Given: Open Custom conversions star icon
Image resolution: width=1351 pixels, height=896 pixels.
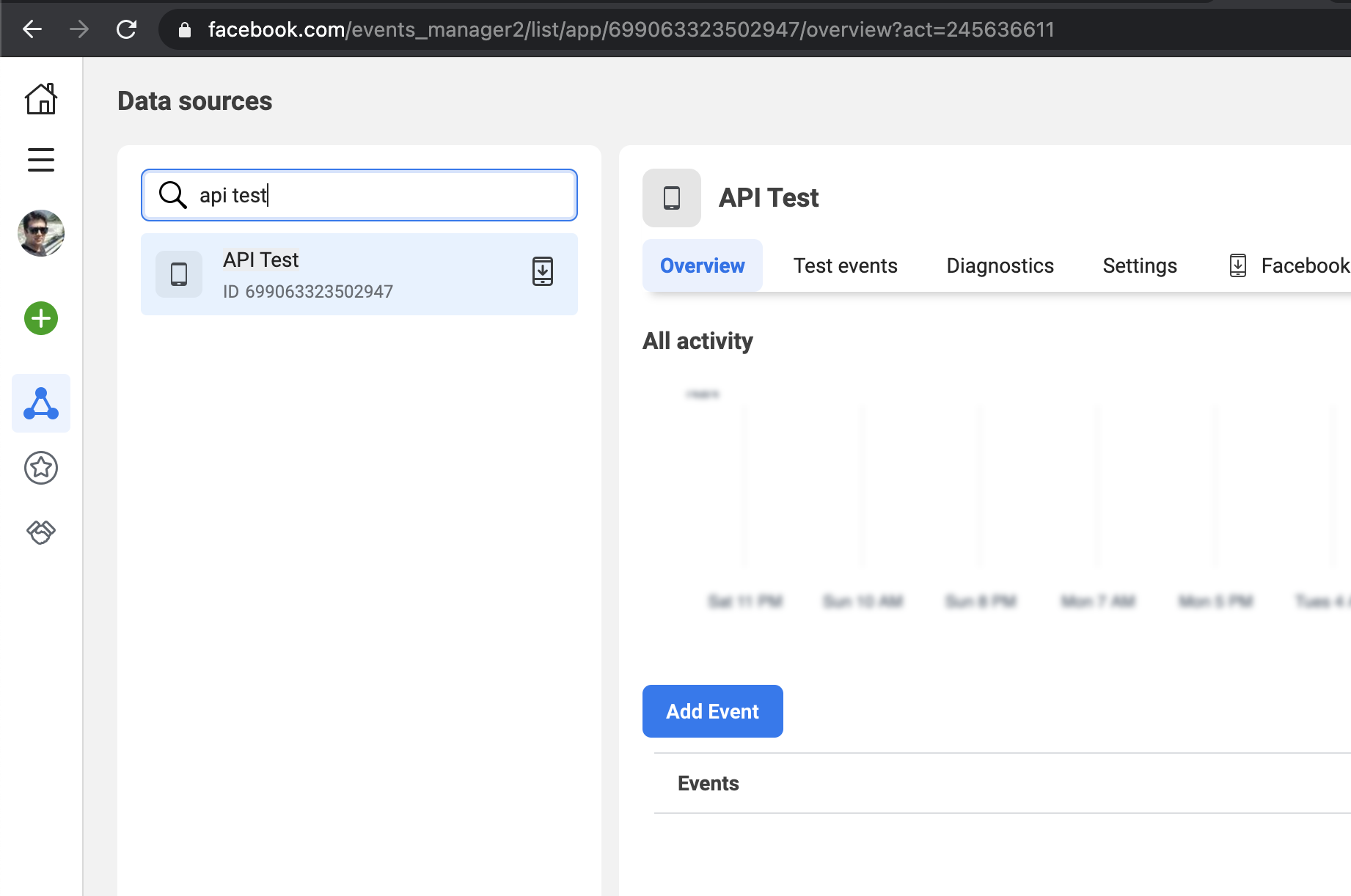Looking at the screenshot, I should [x=41, y=468].
